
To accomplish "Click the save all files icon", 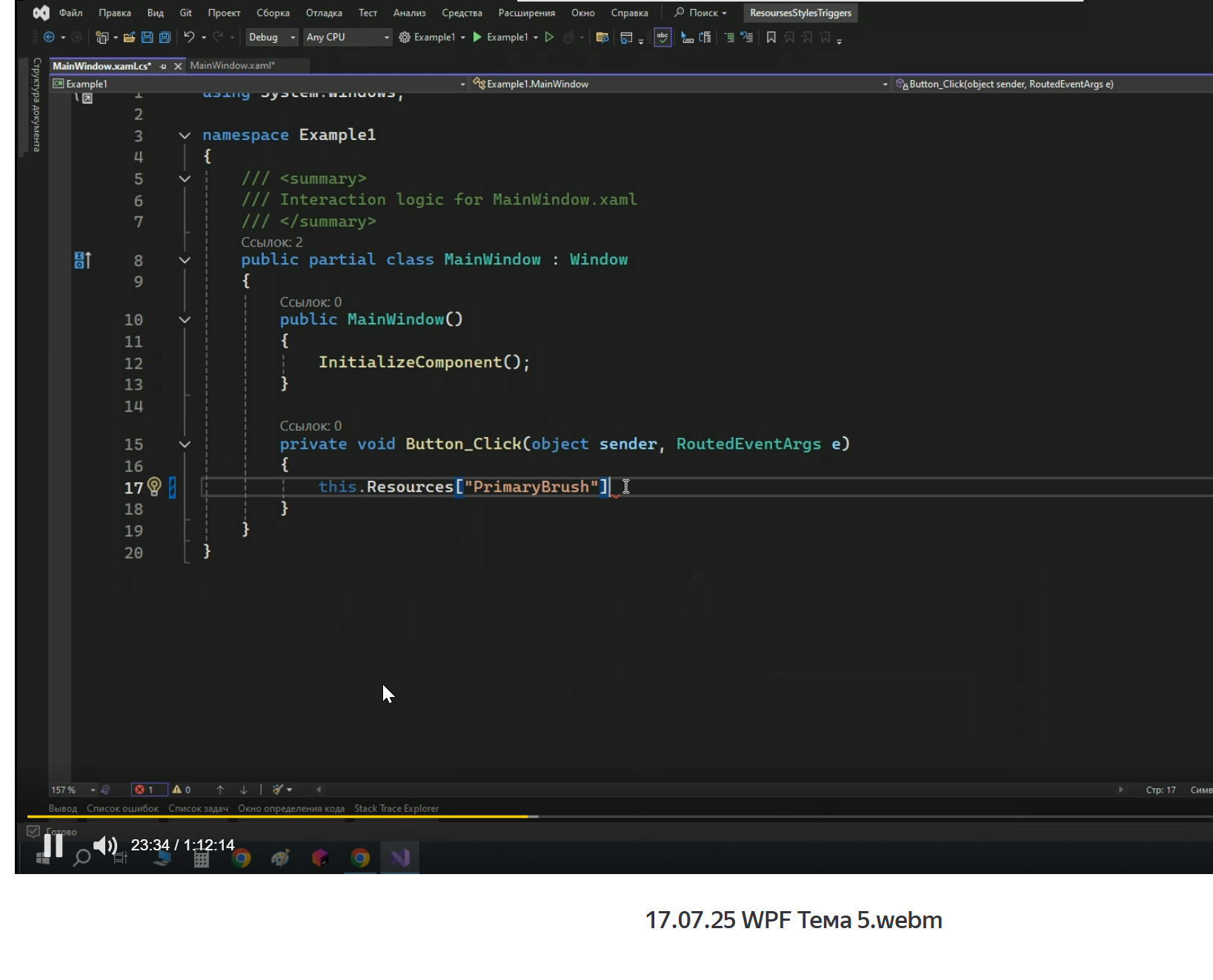I will pos(164,37).
